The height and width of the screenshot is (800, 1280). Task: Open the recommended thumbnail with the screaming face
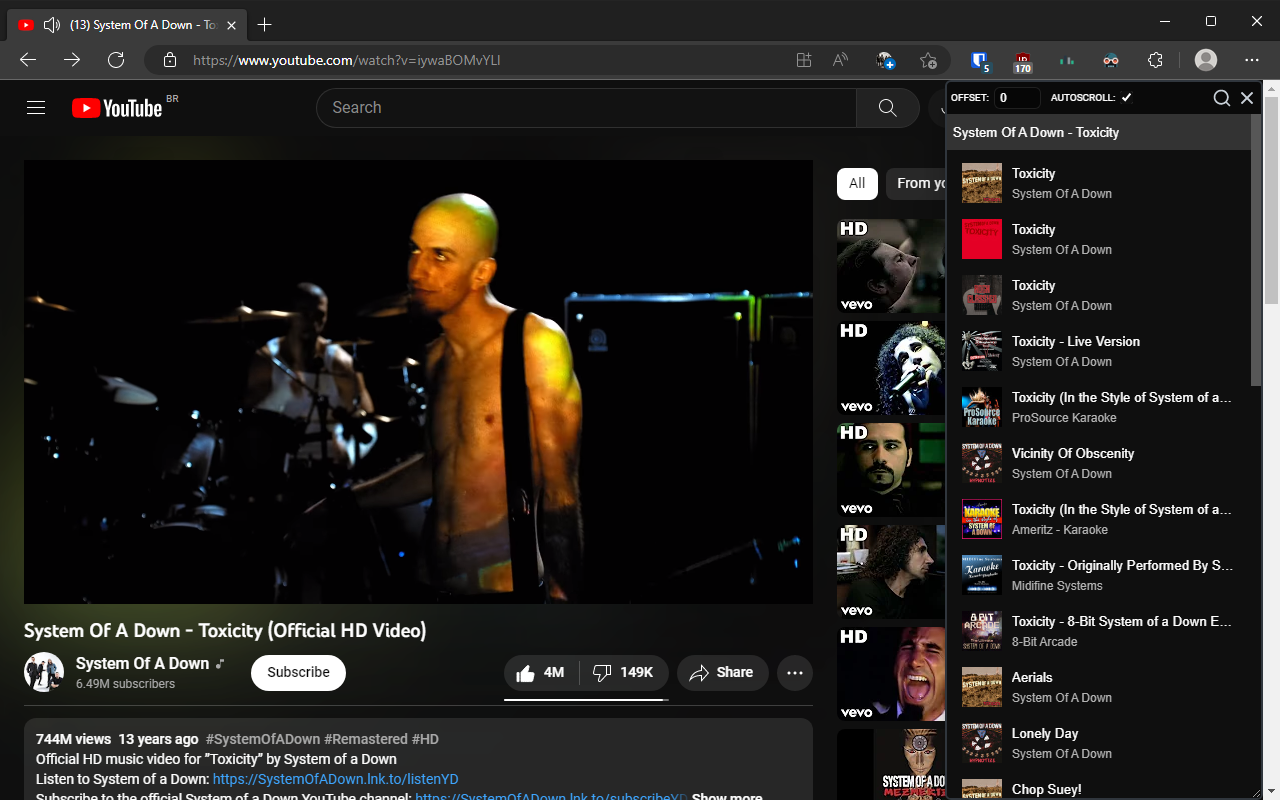click(x=891, y=674)
